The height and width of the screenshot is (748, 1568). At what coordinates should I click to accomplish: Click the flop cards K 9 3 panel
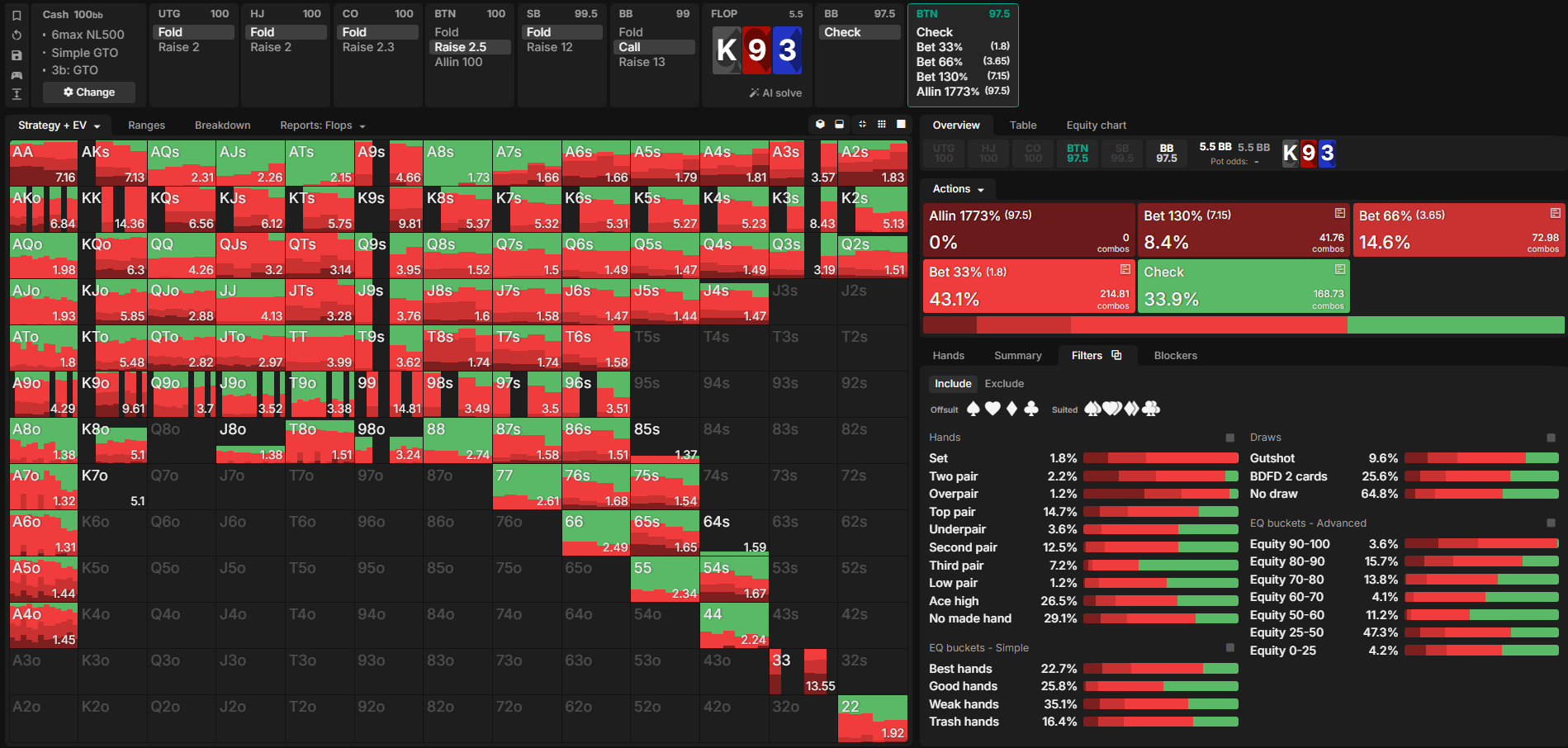[757, 50]
